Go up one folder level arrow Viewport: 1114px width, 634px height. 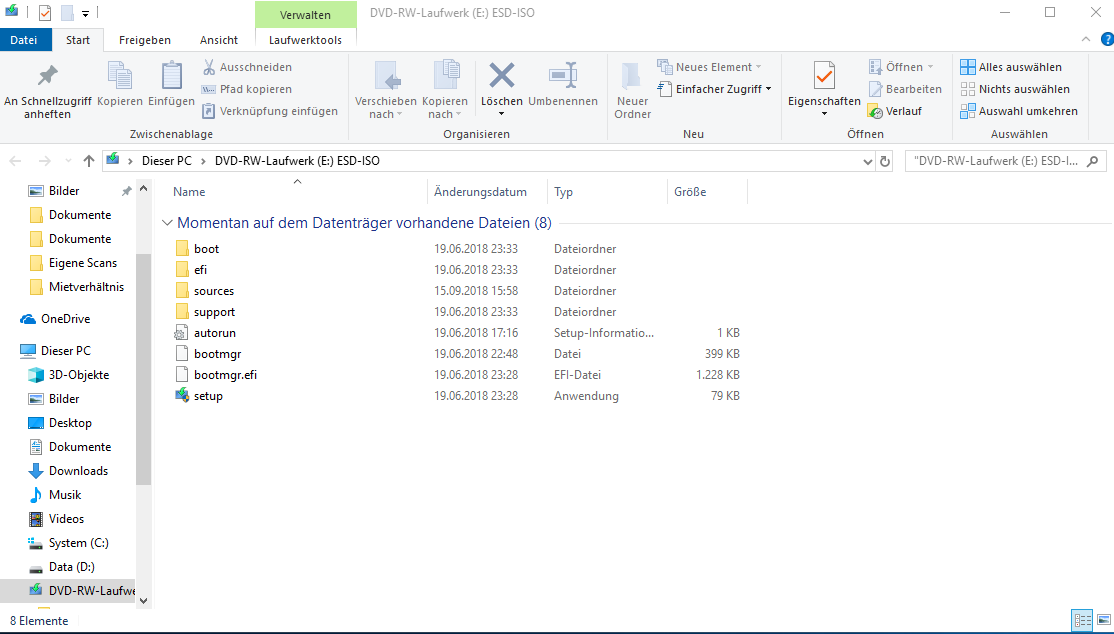pyautogui.click(x=89, y=161)
